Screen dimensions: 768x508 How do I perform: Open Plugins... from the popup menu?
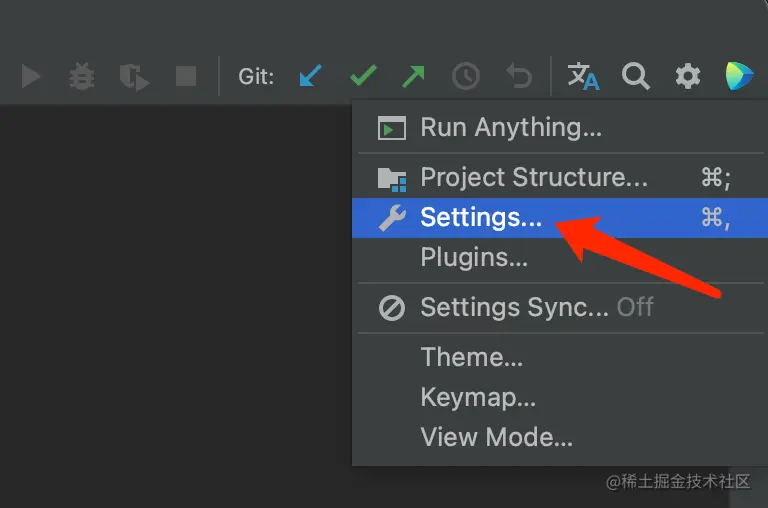pos(560,258)
